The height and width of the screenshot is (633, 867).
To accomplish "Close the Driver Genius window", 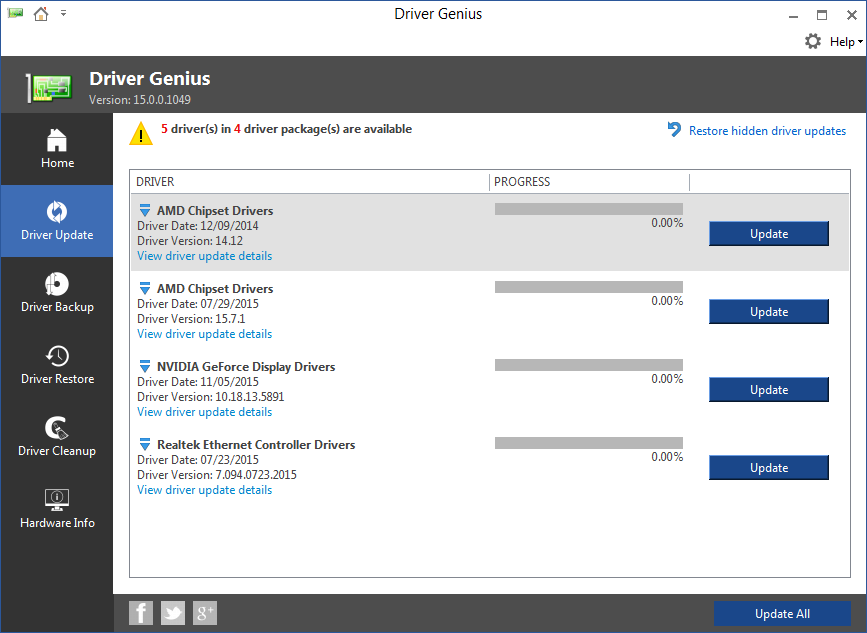I will (x=852, y=15).
